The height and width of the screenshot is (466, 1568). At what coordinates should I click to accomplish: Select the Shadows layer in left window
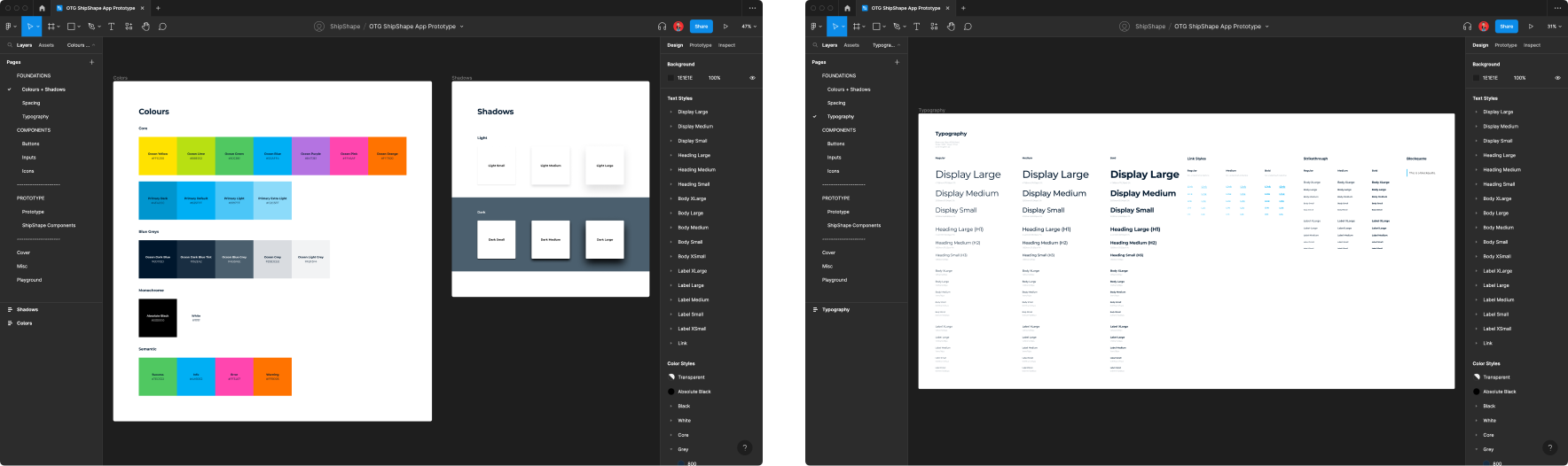[x=27, y=309]
